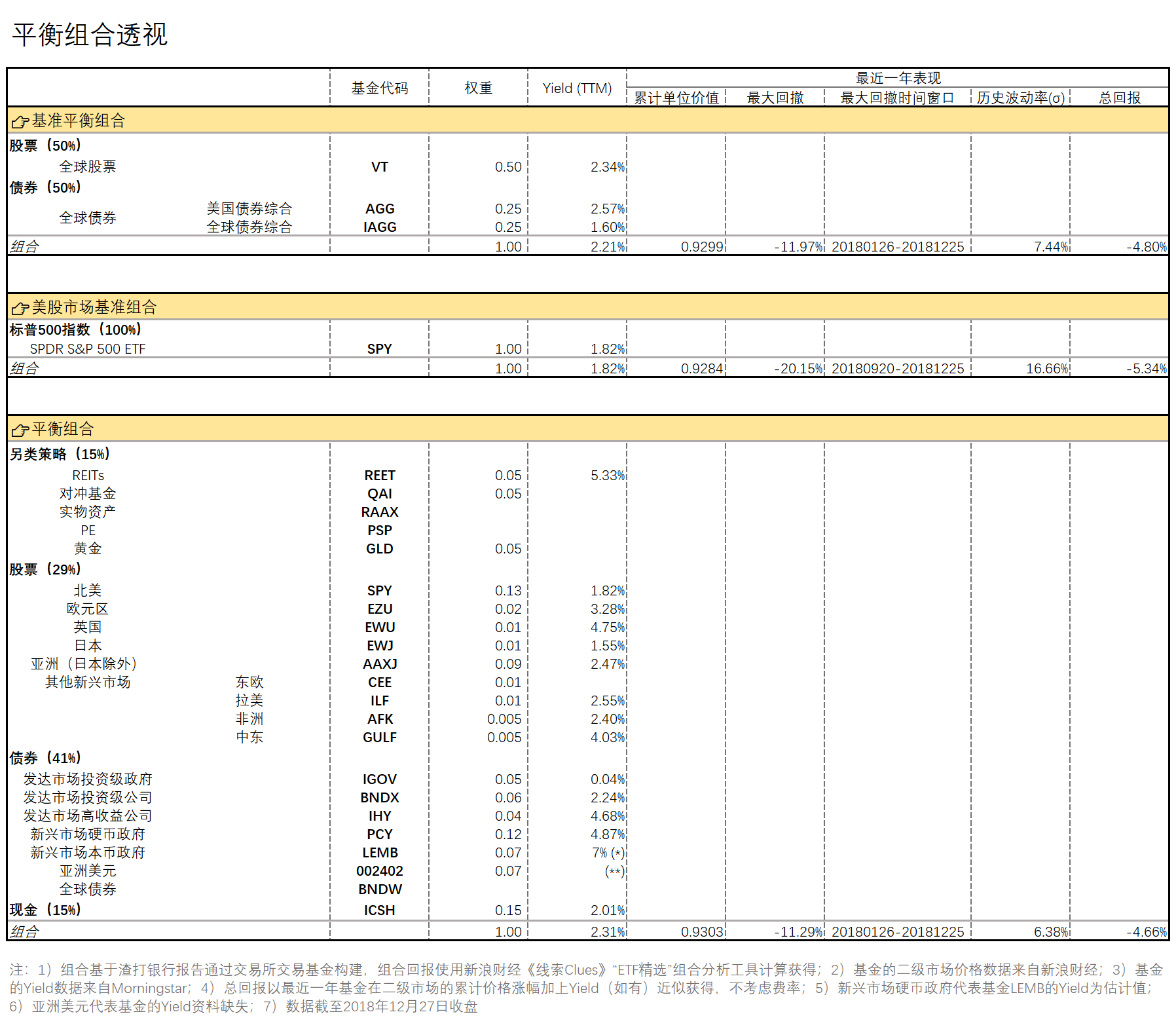
Task: Click the 最大回撤时间窗口 column header
Action: [898, 98]
